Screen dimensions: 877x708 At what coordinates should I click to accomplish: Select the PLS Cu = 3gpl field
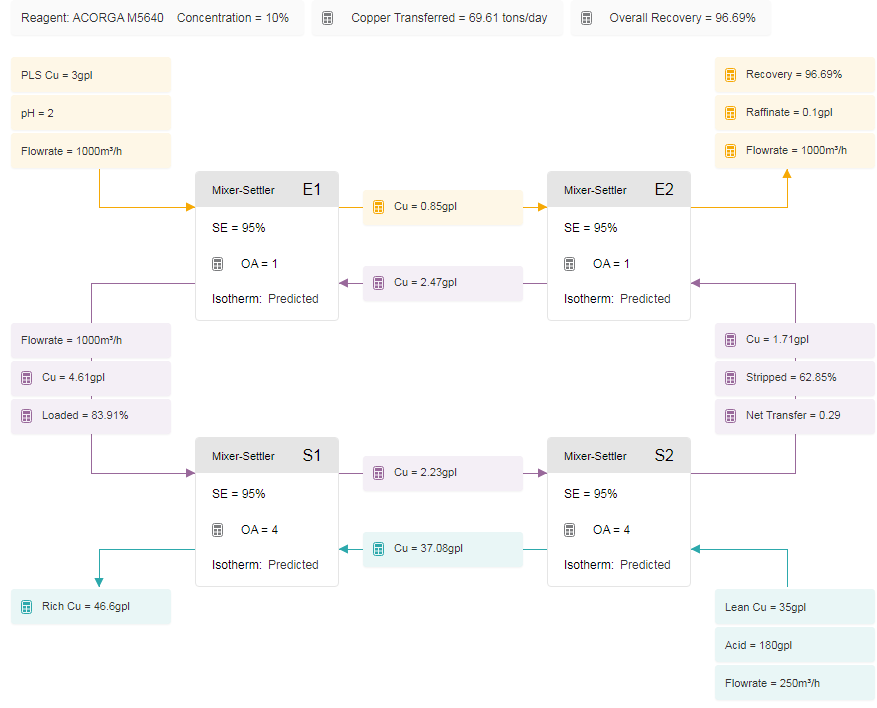click(x=91, y=75)
